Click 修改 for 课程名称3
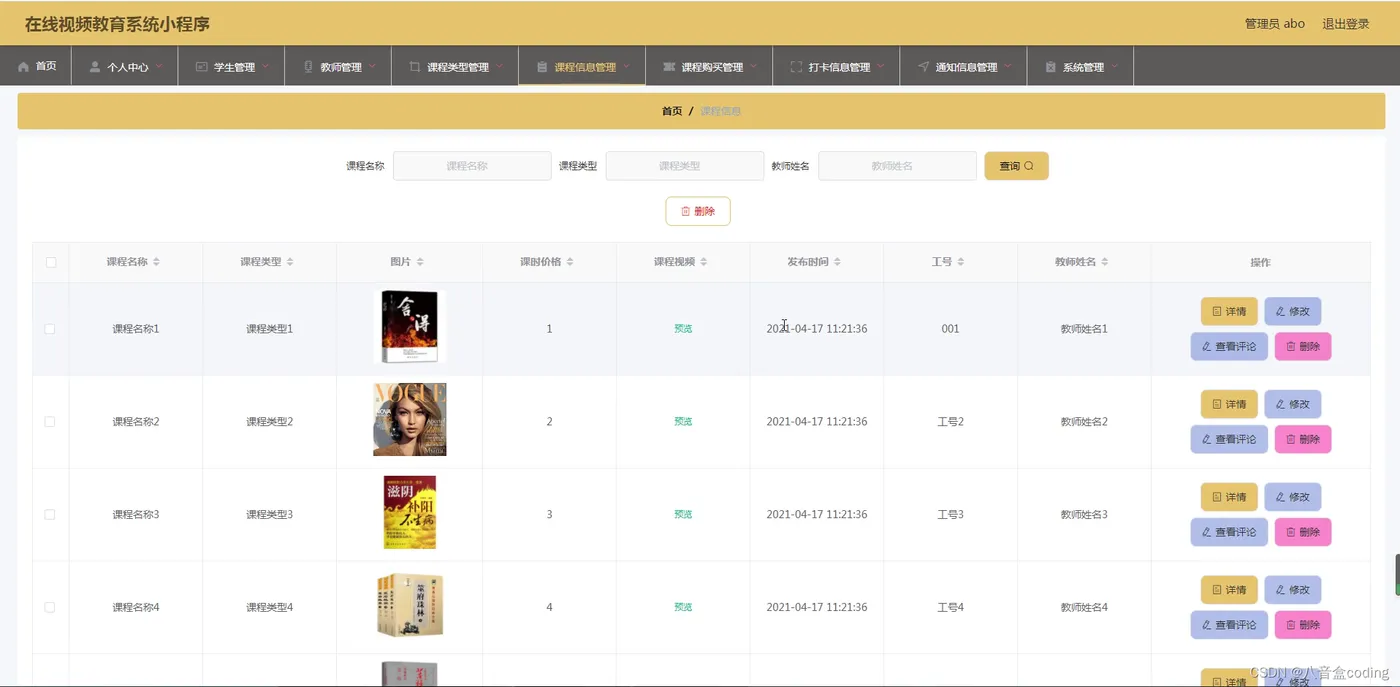Image resolution: width=1400 pixels, height=687 pixels. (x=1292, y=497)
